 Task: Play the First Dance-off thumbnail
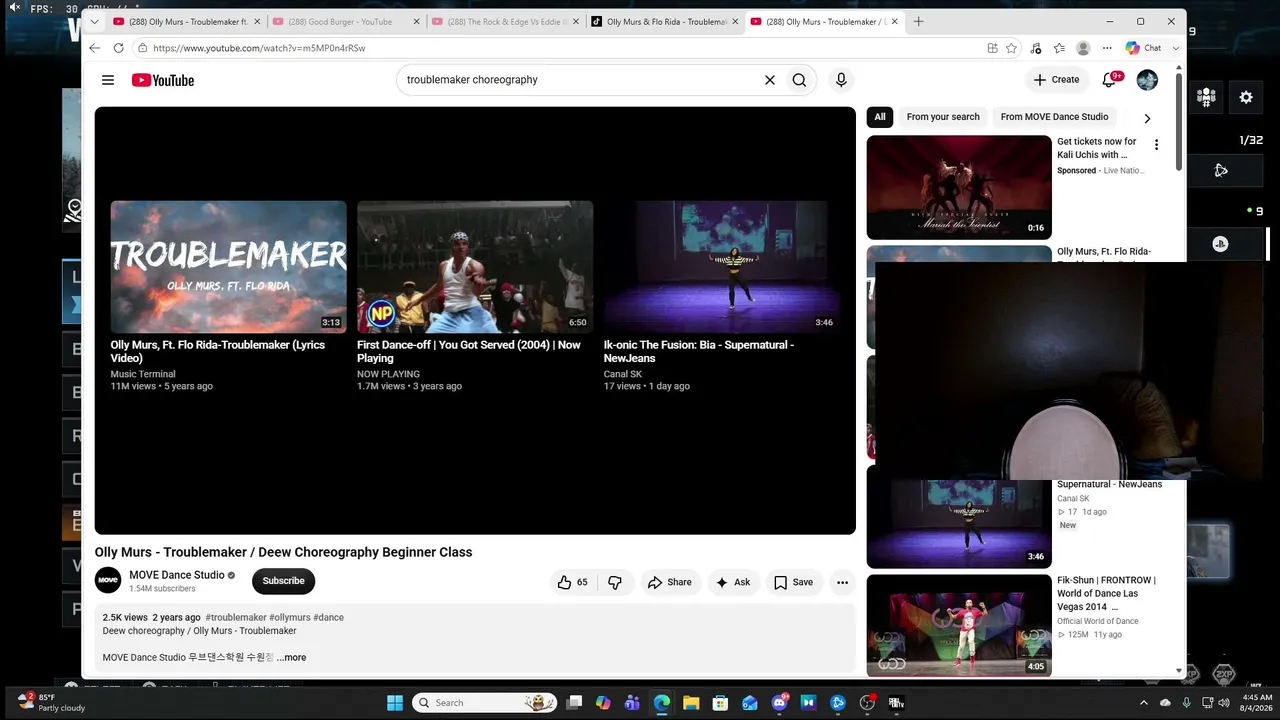[475, 267]
